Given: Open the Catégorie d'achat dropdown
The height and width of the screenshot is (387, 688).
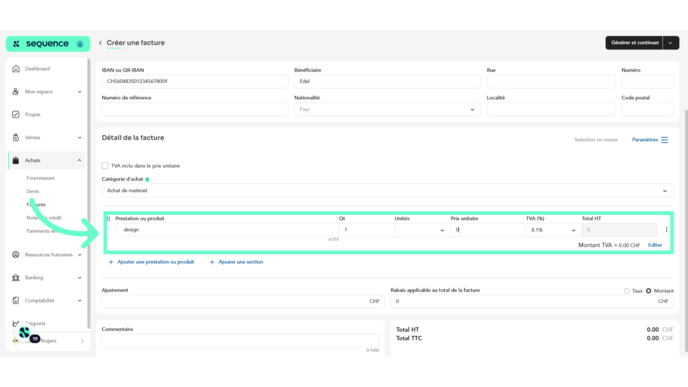Looking at the screenshot, I should (387, 190).
